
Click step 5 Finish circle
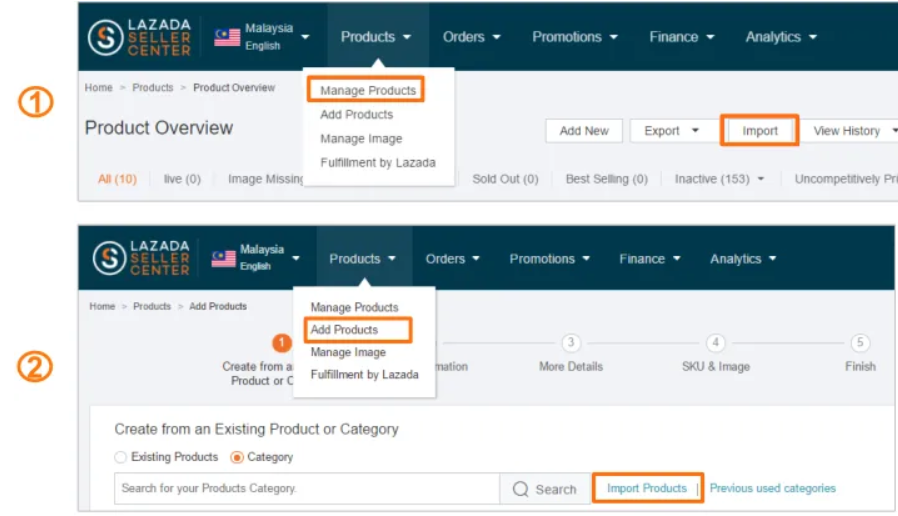[x=860, y=342]
